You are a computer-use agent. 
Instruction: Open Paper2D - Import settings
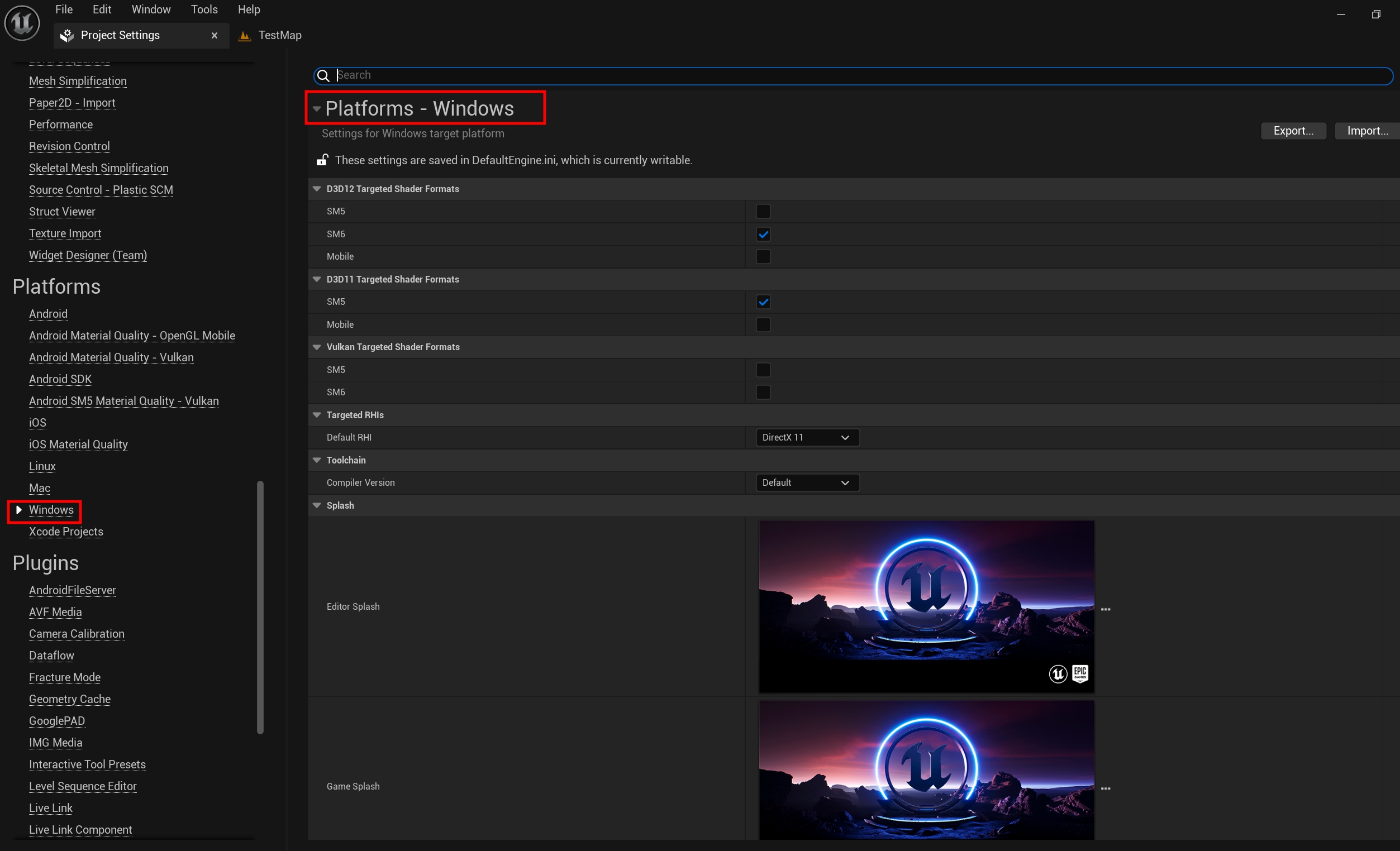[72, 103]
